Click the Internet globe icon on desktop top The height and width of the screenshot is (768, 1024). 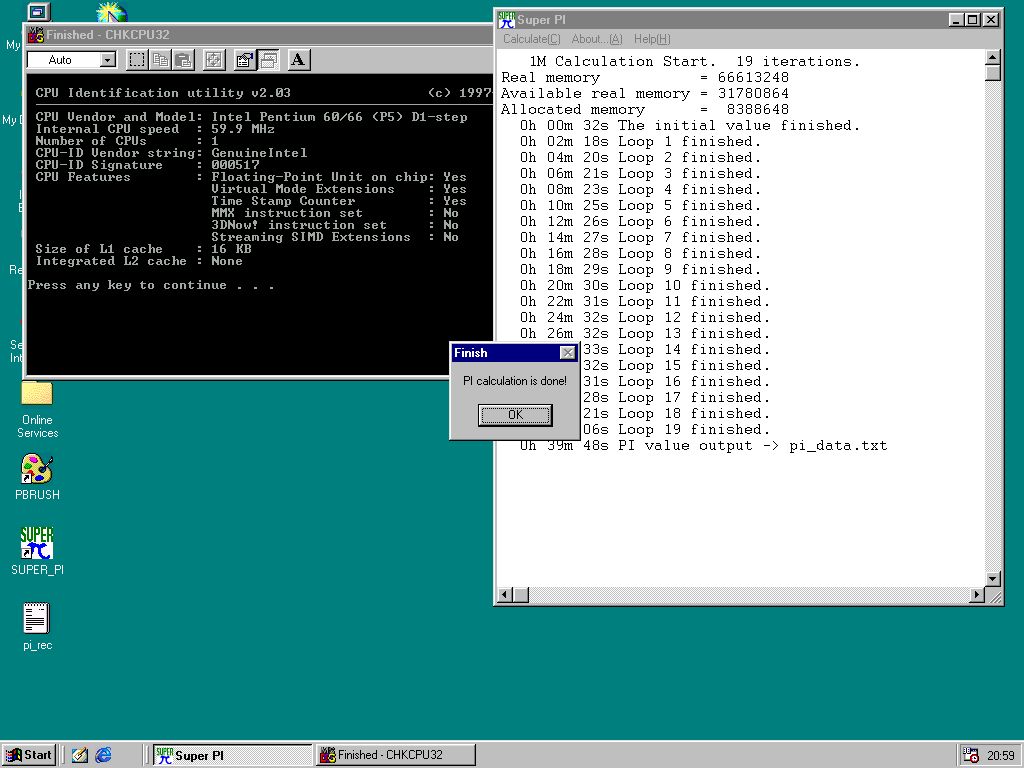111,12
